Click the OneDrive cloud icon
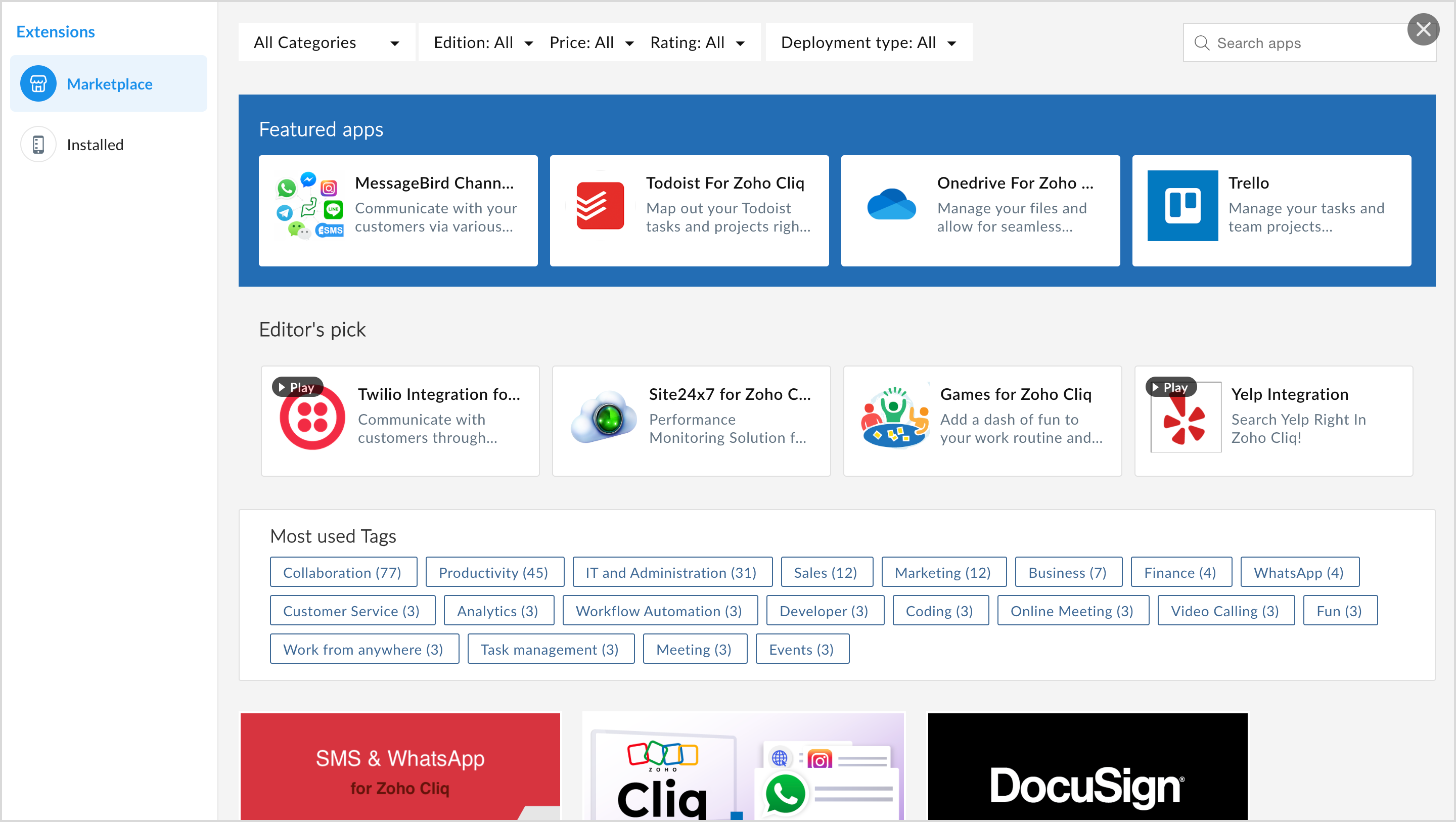This screenshot has width=1456, height=822. pos(891,206)
